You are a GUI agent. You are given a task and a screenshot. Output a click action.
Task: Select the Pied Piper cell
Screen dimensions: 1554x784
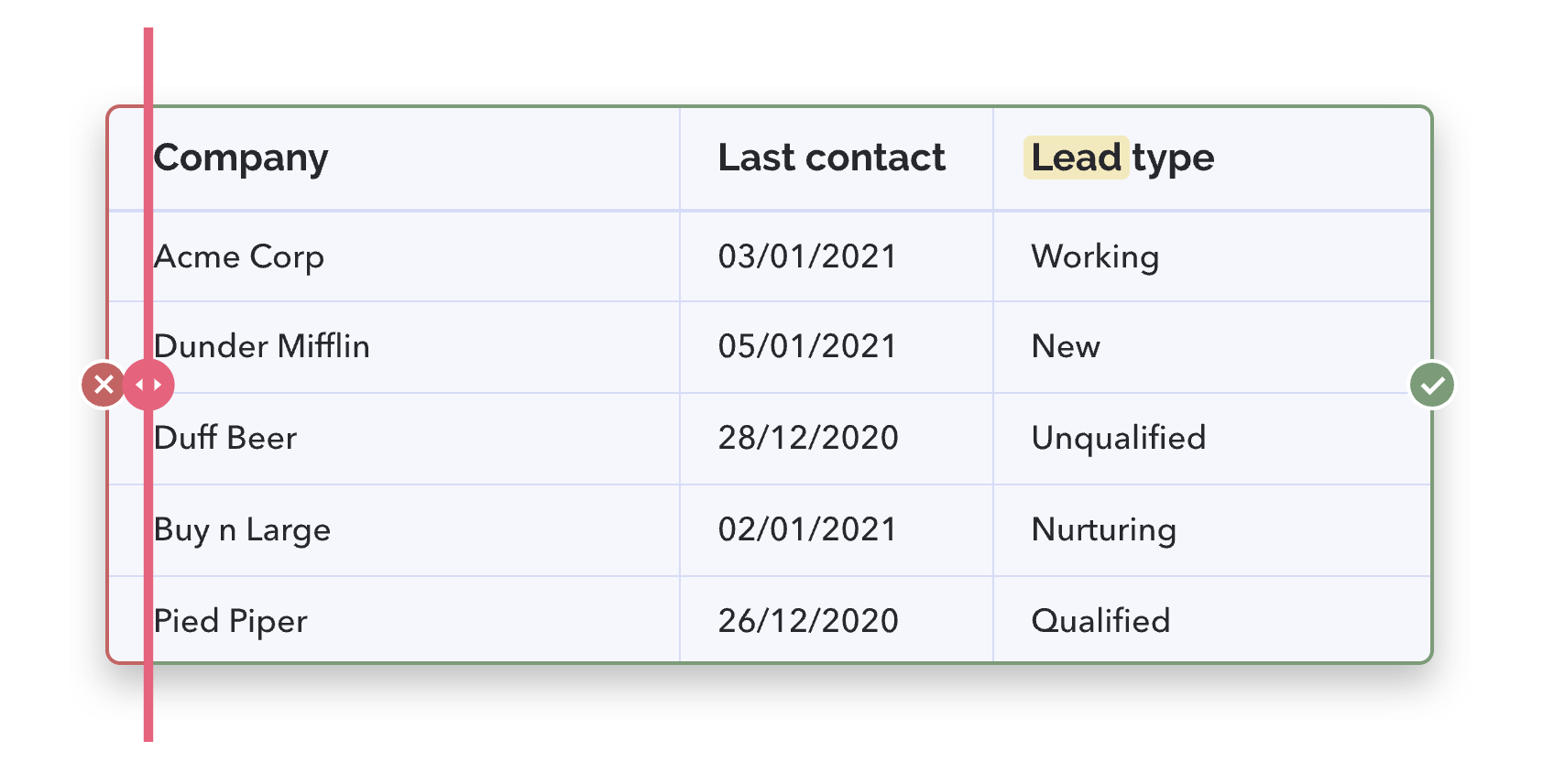394,620
